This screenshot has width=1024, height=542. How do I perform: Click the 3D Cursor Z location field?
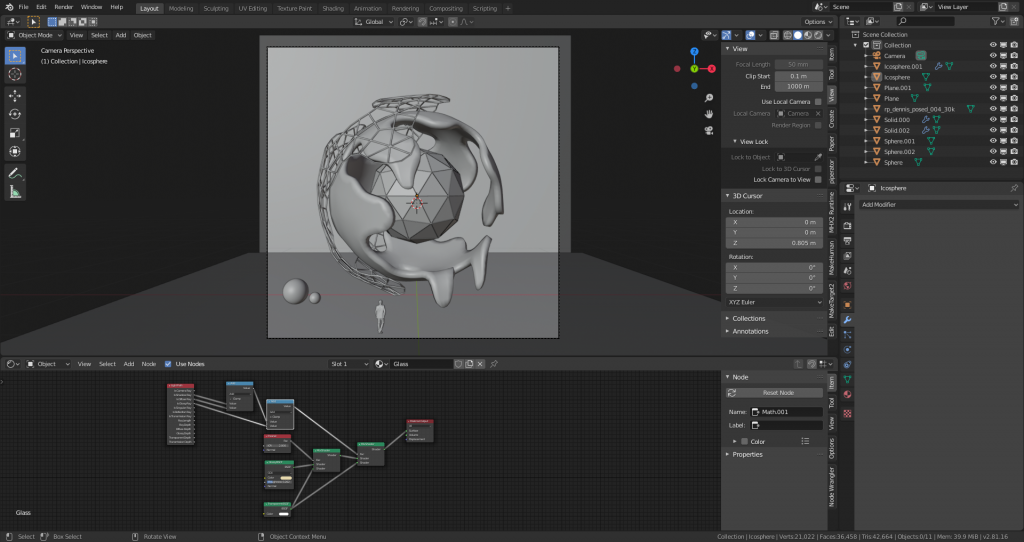pyautogui.click(x=774, y=243)
